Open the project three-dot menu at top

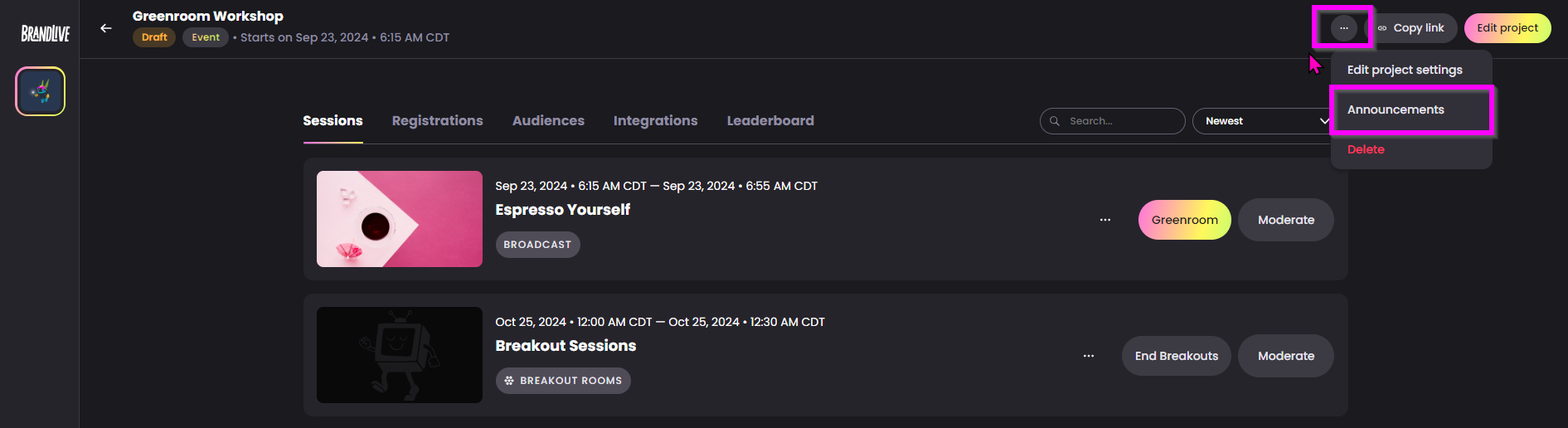[x=1343, y=28]
